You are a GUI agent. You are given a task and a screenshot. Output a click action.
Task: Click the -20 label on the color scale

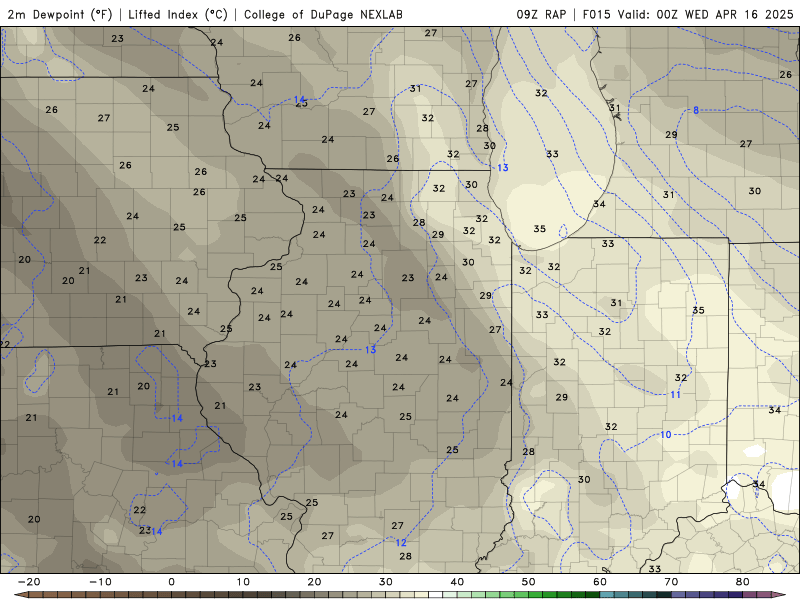click(x=29, y=582)
